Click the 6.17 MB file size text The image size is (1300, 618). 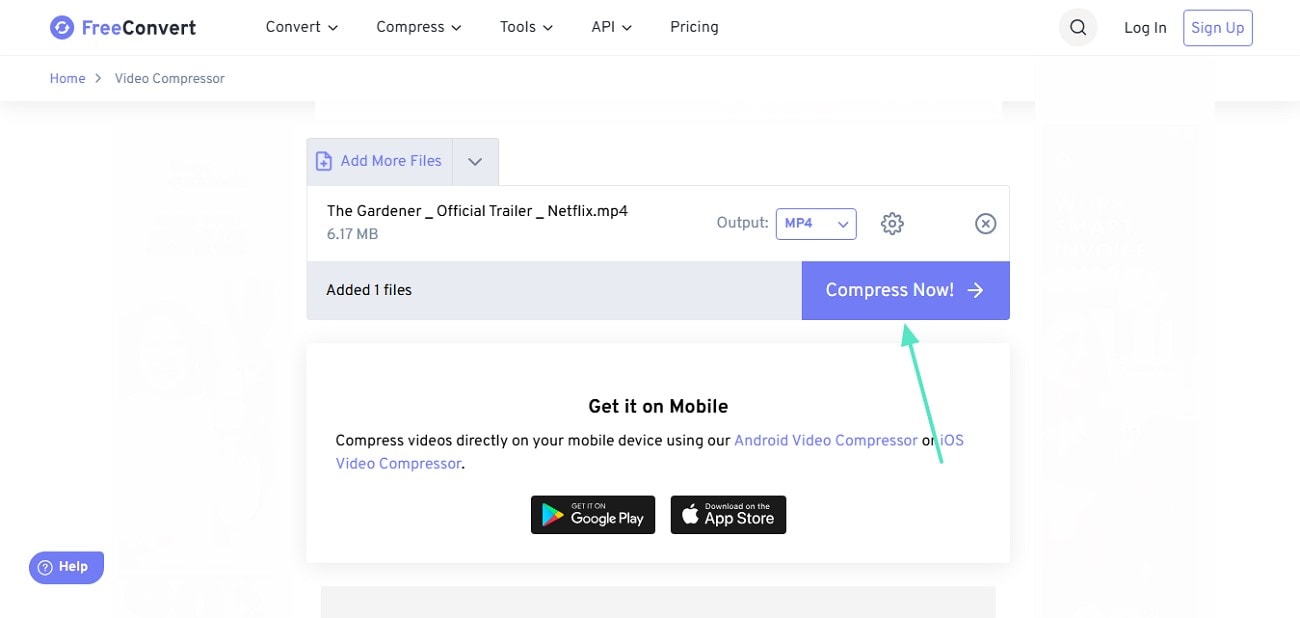[352, 235]
